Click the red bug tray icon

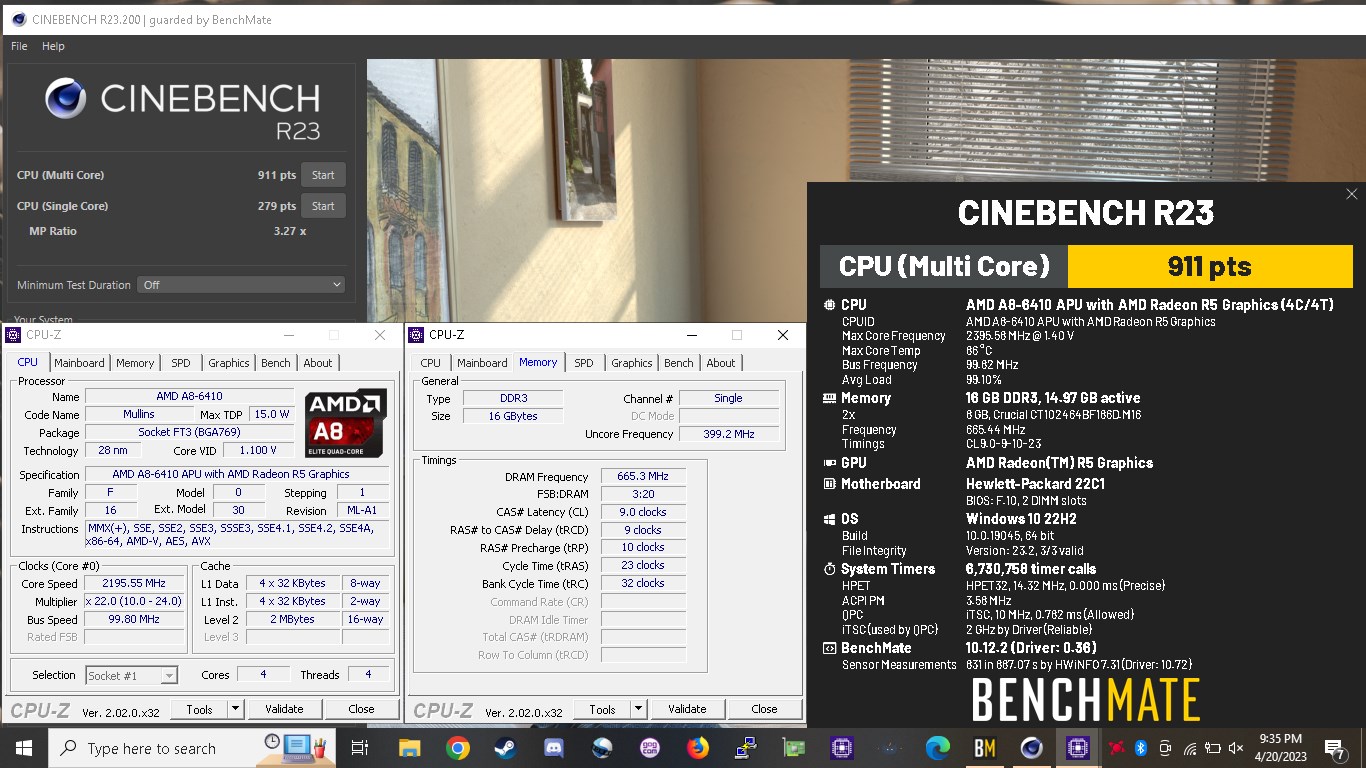[1117, 748]
